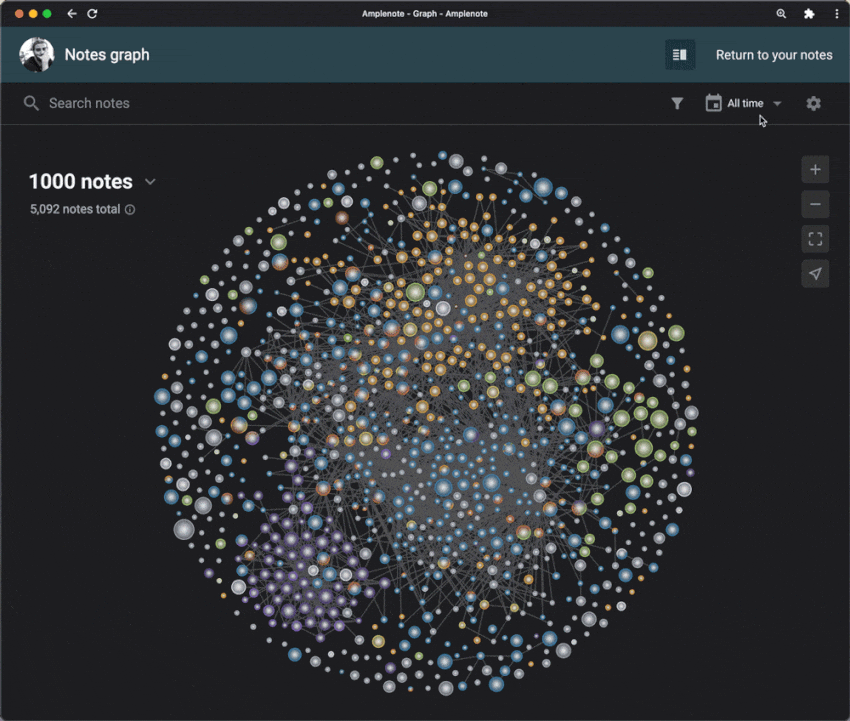Open the browser extensions puzzle icon
Viewport: 850px width, 721px height.
[x=809, y=14]
